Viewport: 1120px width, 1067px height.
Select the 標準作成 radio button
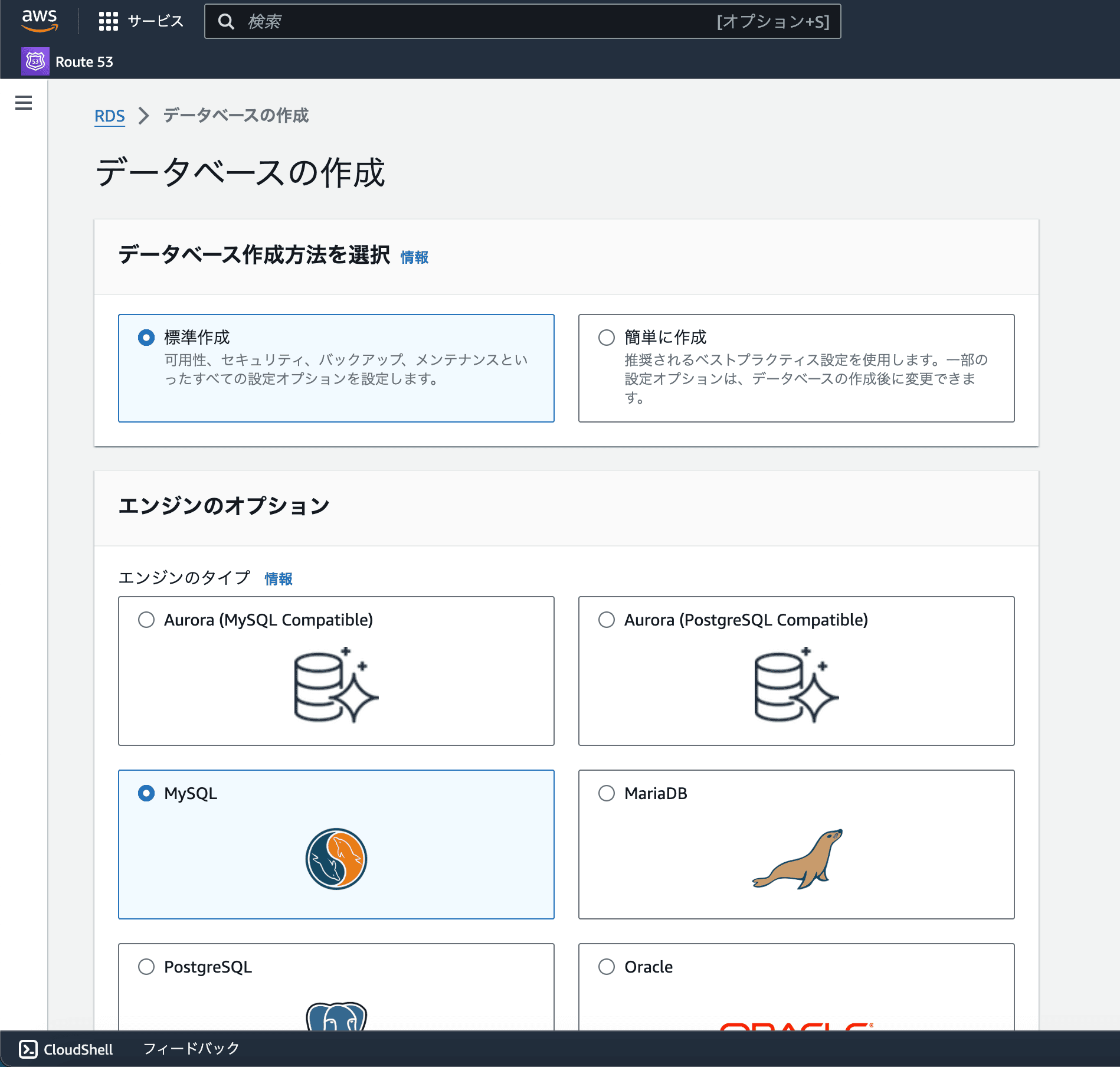click(x=146, y=338)
